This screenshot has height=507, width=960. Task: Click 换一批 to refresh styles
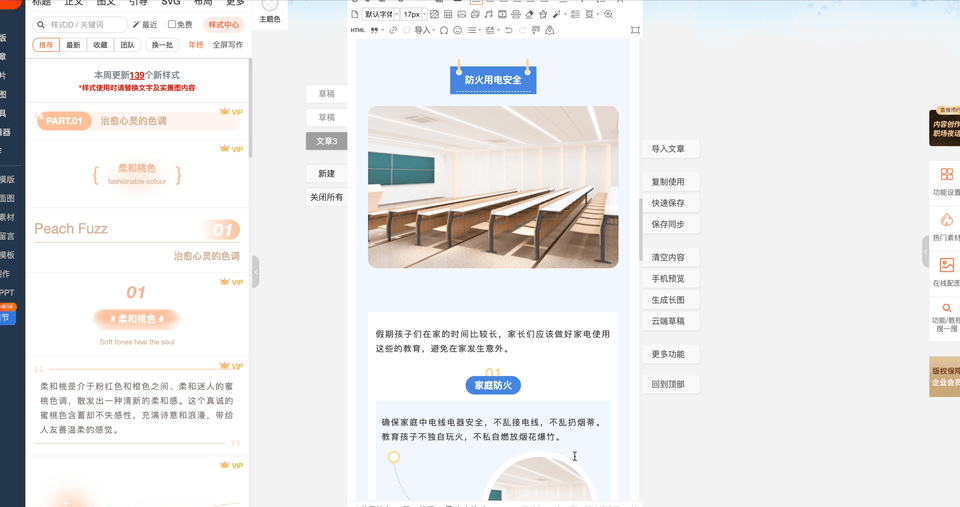coord(162,45)
